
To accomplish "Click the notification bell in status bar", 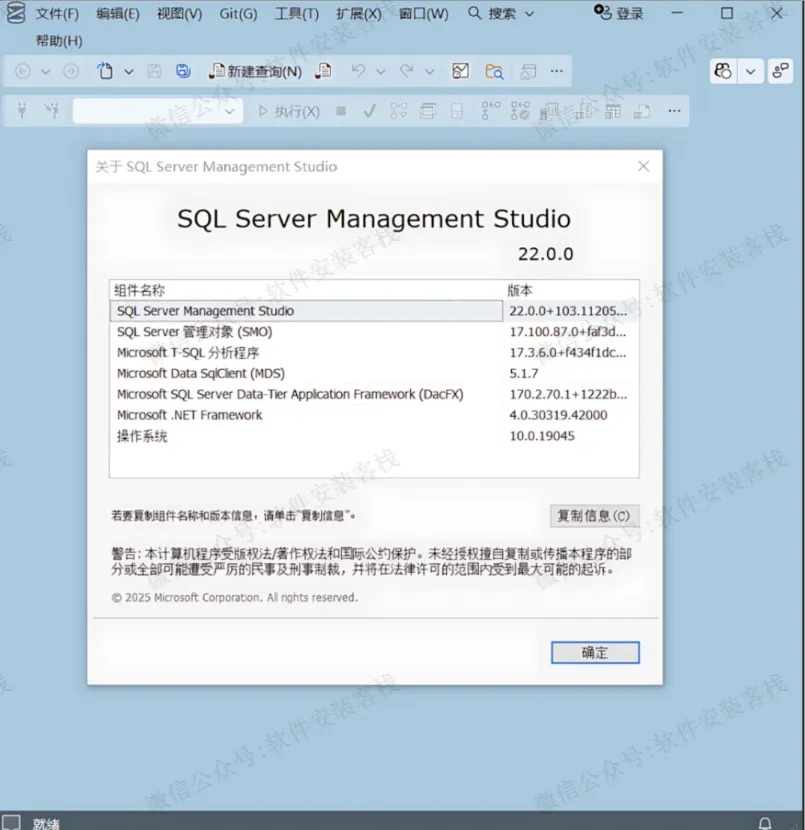I will [765, 823].
